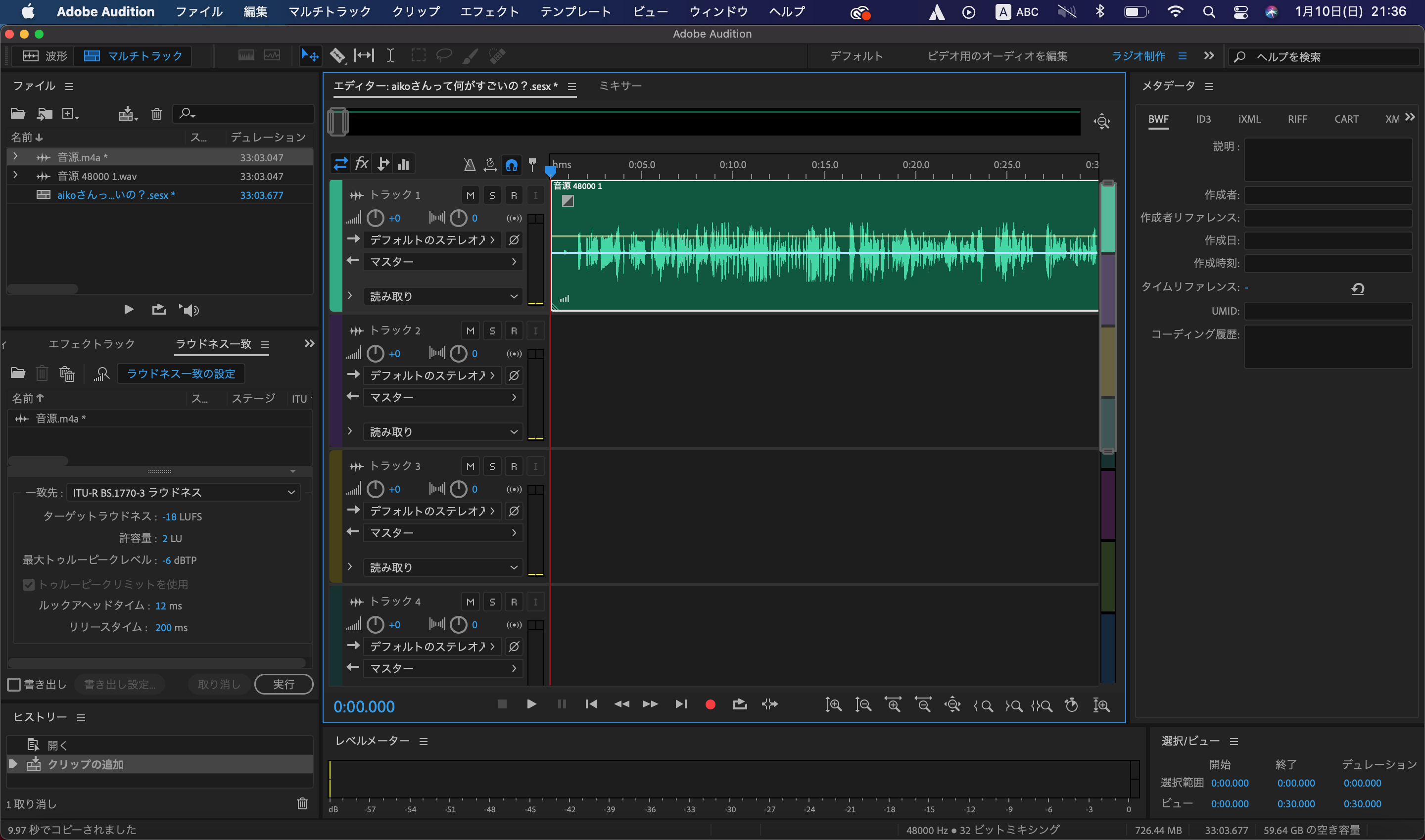
Task: Mute Track 1 with M button
Action: (470, 195)
